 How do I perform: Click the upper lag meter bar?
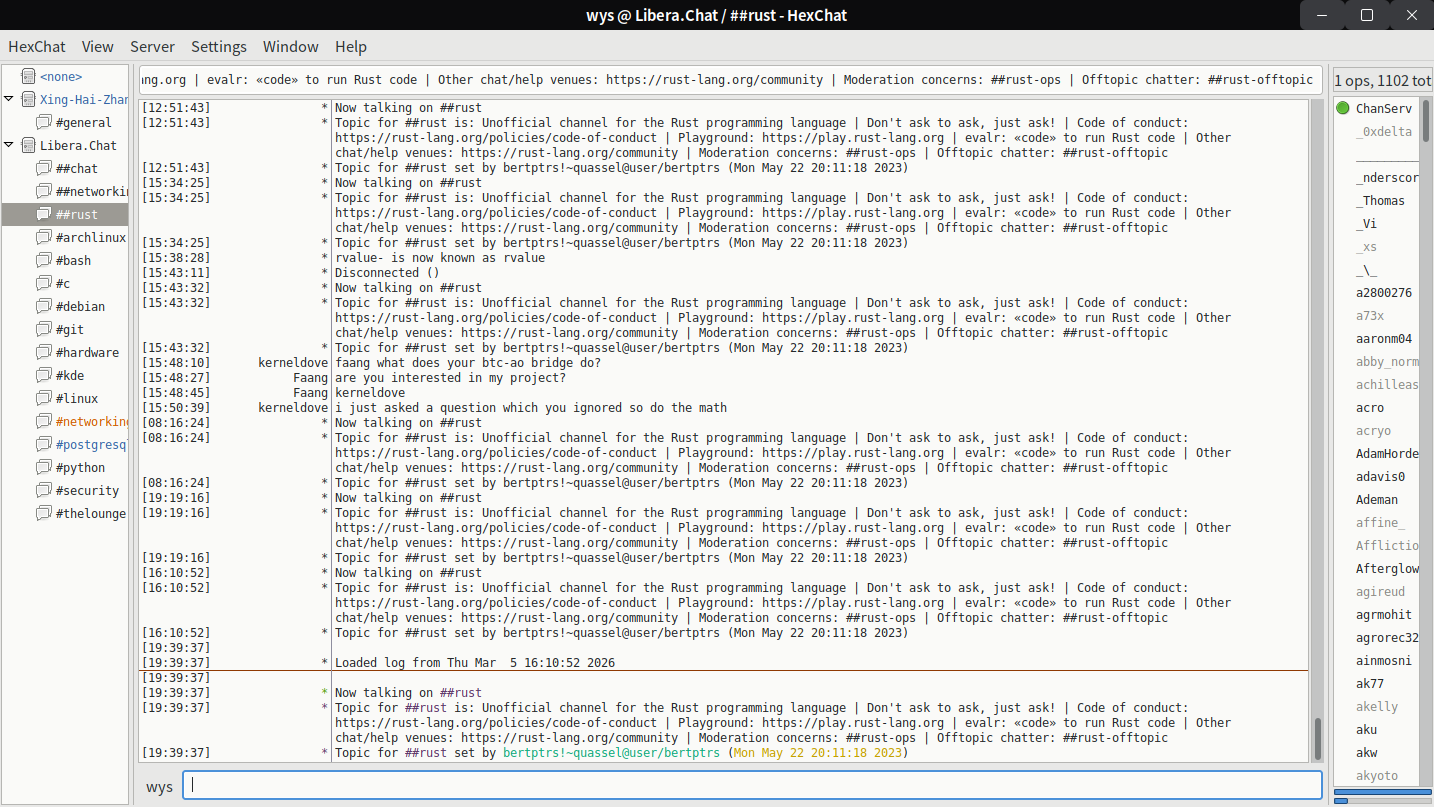[x=1383, y=793]
